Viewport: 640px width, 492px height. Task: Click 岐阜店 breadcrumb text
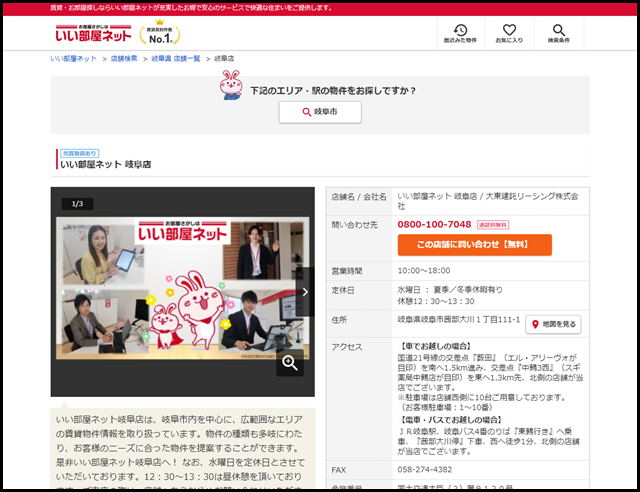[224, 59]
